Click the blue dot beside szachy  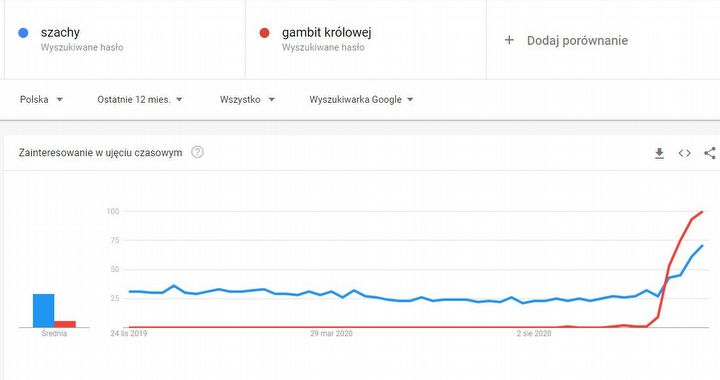coord(23,33)
